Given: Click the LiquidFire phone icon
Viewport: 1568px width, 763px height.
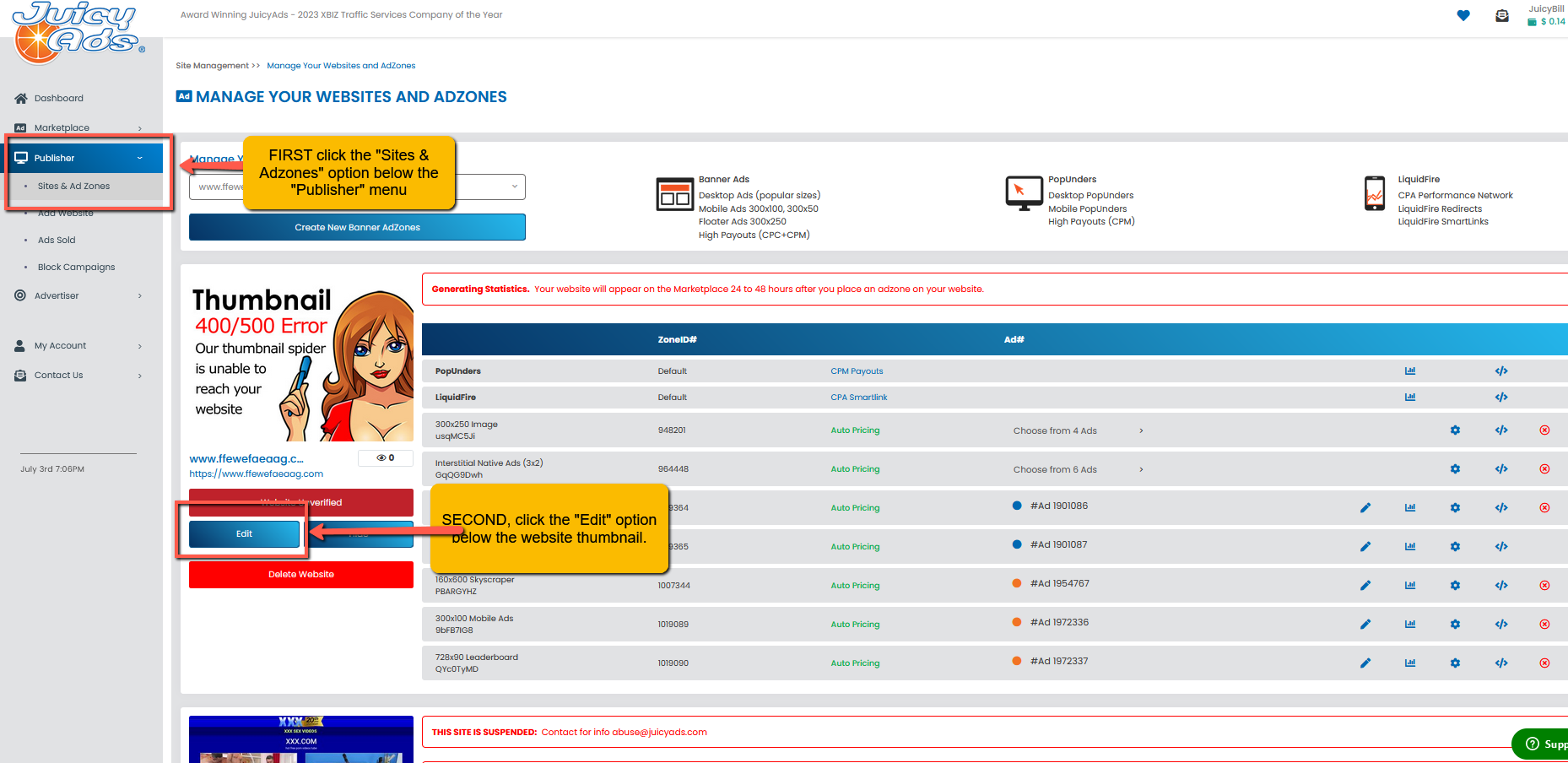Looking at the screenshot, I should click(1375, 193).
